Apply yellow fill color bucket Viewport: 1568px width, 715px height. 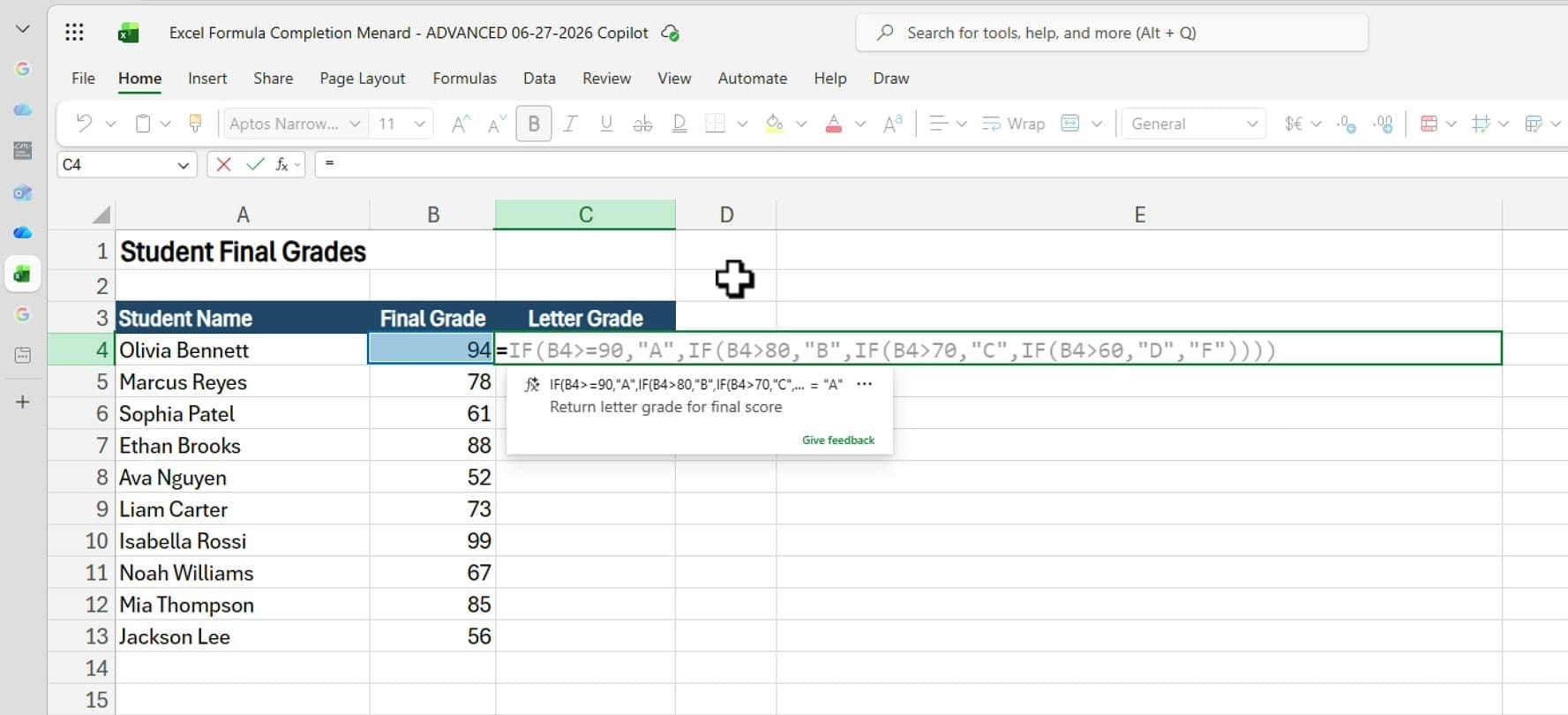[x=775, y=124]
